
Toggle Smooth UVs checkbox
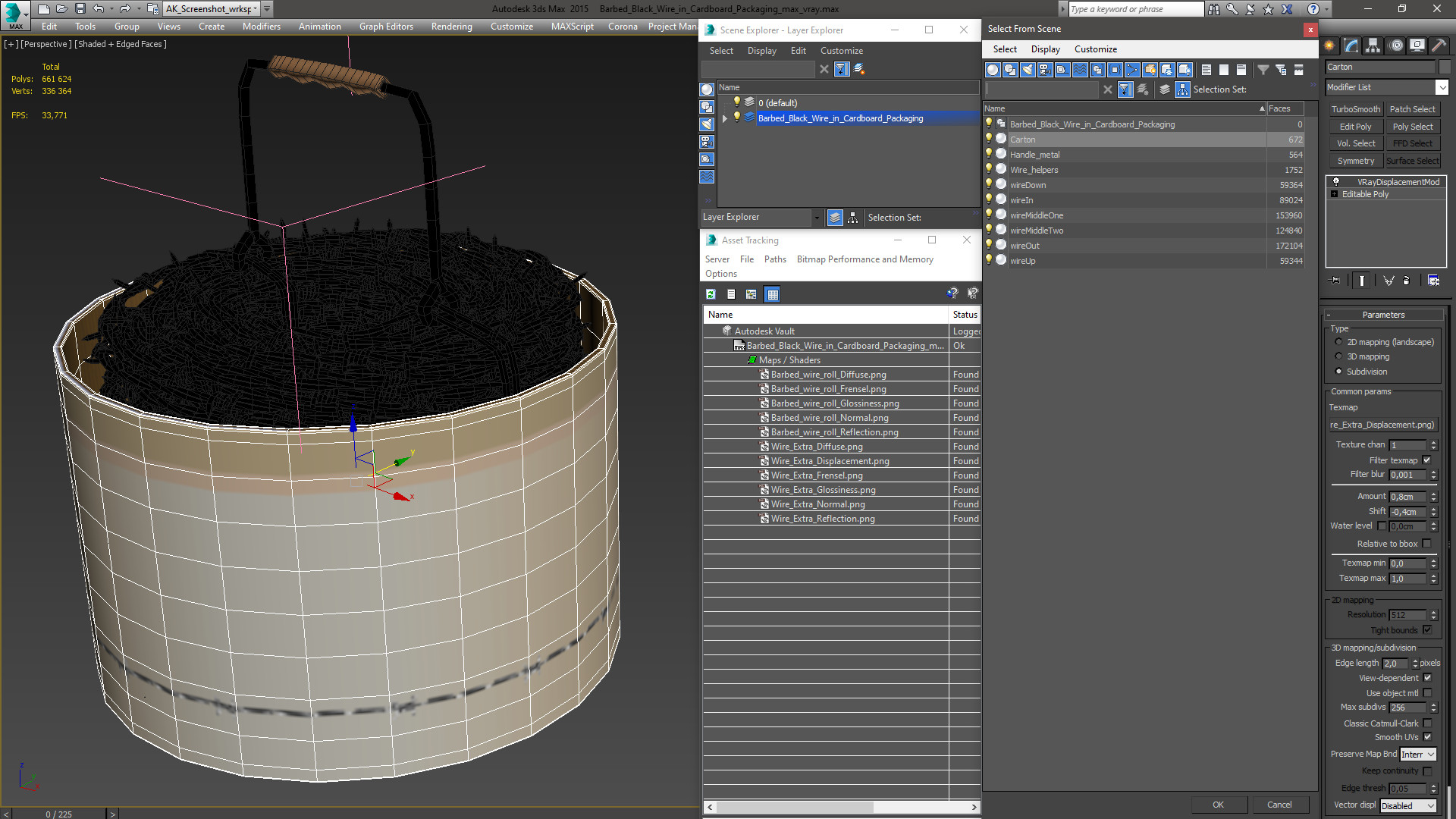(1427, 737)
